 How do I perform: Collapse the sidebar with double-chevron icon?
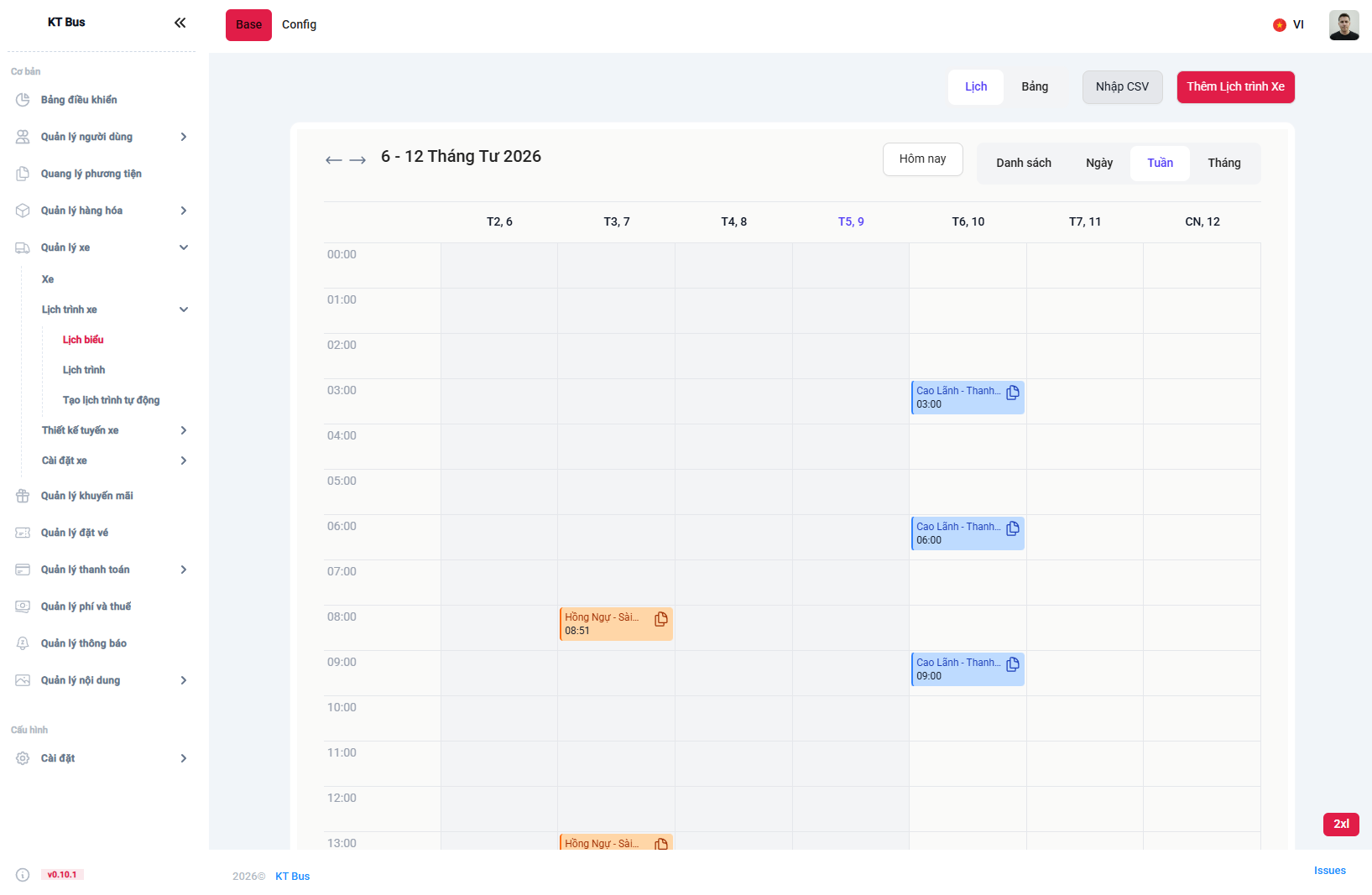click(180, 23)
